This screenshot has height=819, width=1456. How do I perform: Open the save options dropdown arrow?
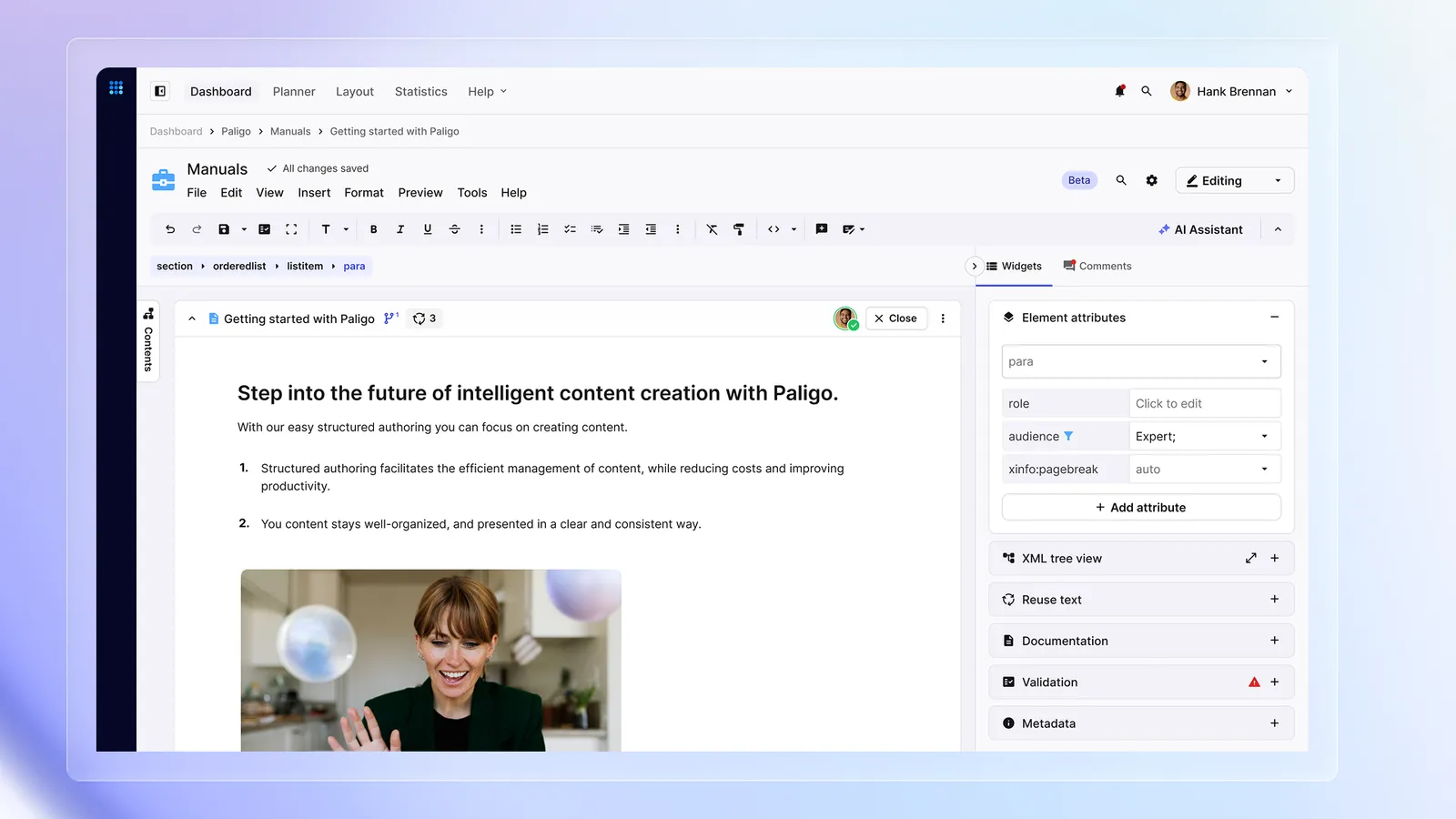click(244, 229)
